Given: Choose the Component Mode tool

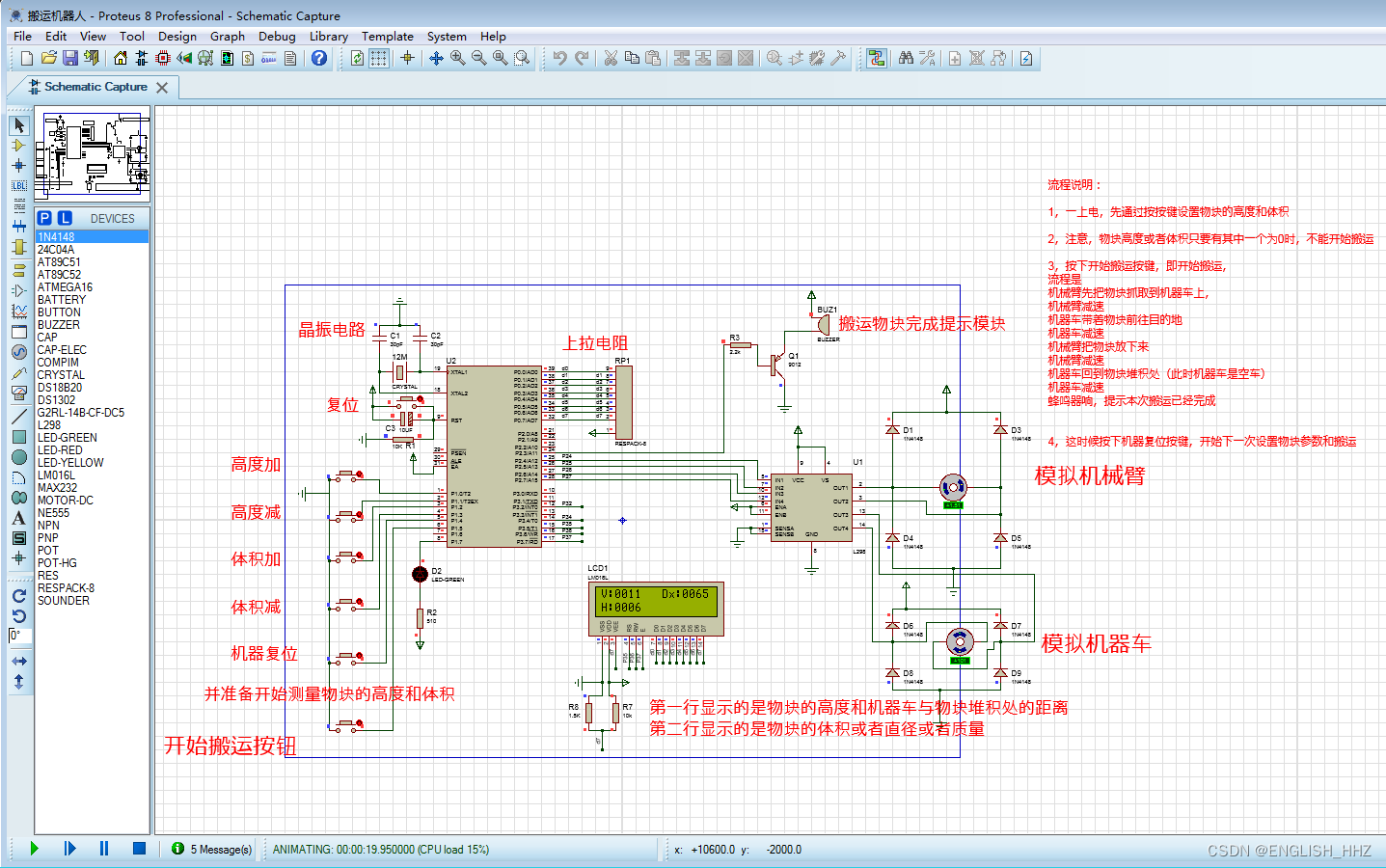Looking at the screenshot, I should pos(19,146).
